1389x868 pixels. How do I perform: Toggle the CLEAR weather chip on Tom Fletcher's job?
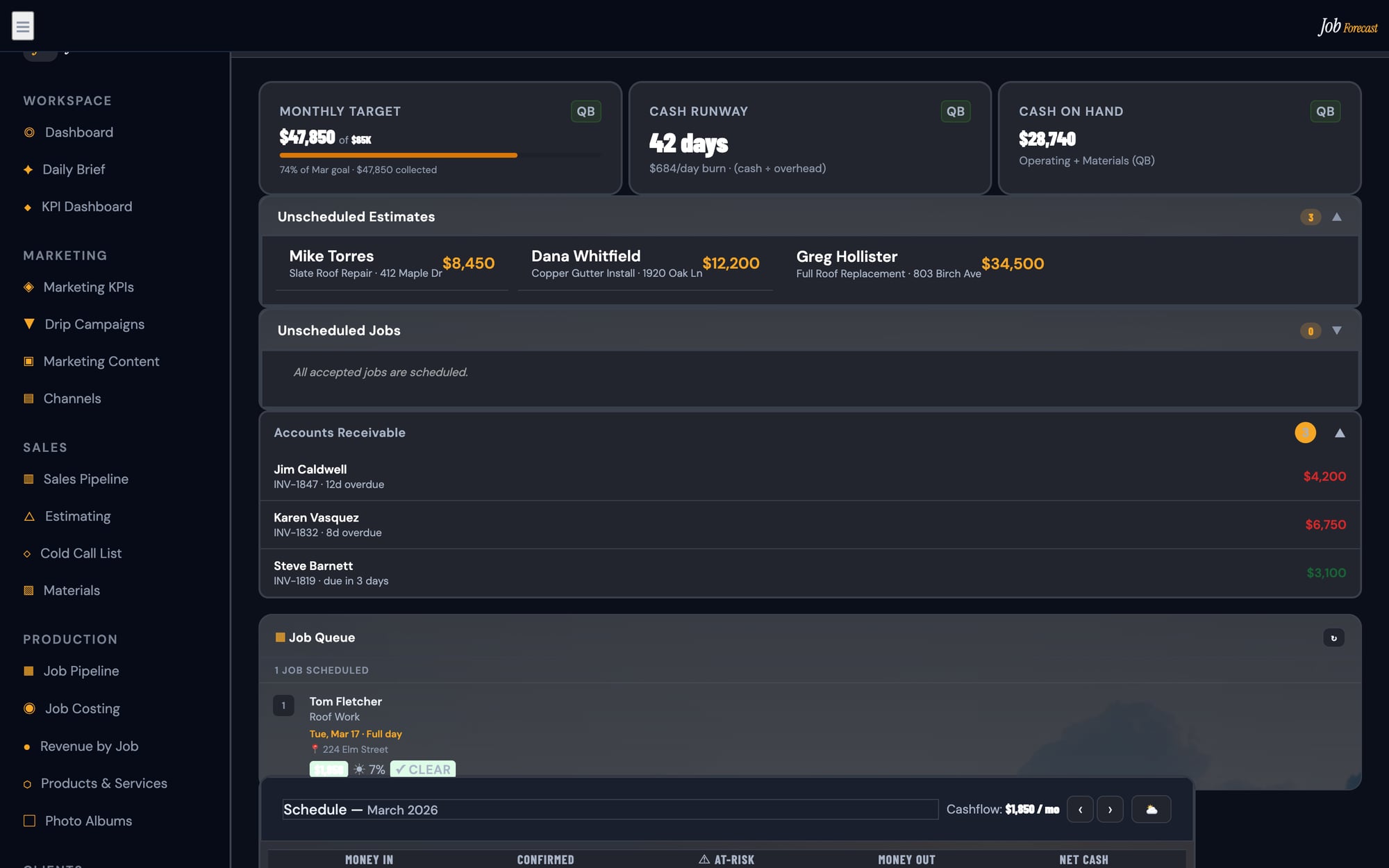[422, 769]
